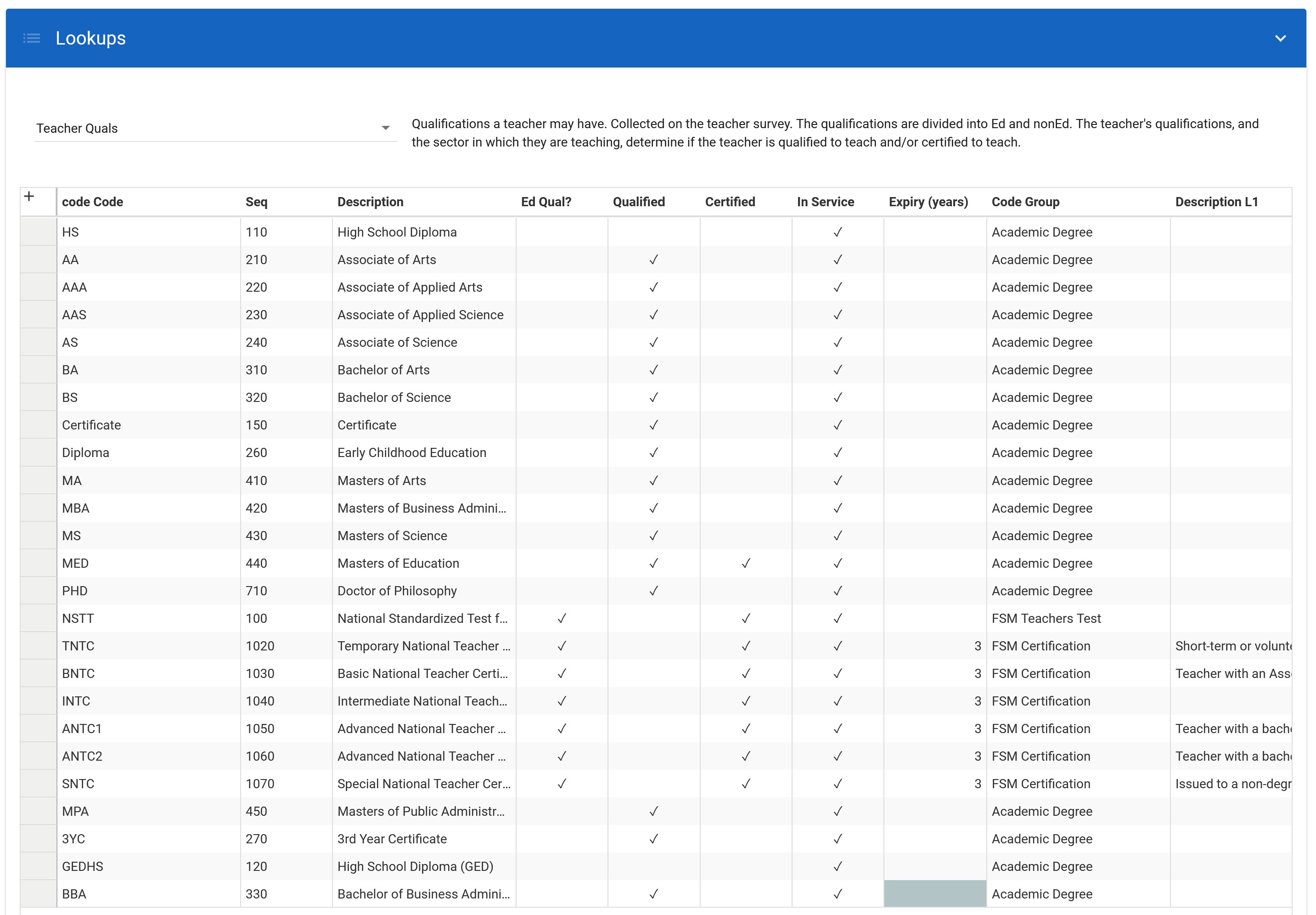Toggle Qualified checkmark for Associate of Arts
The width and height of the screenshot is (1316, 915).
(653, 260)
